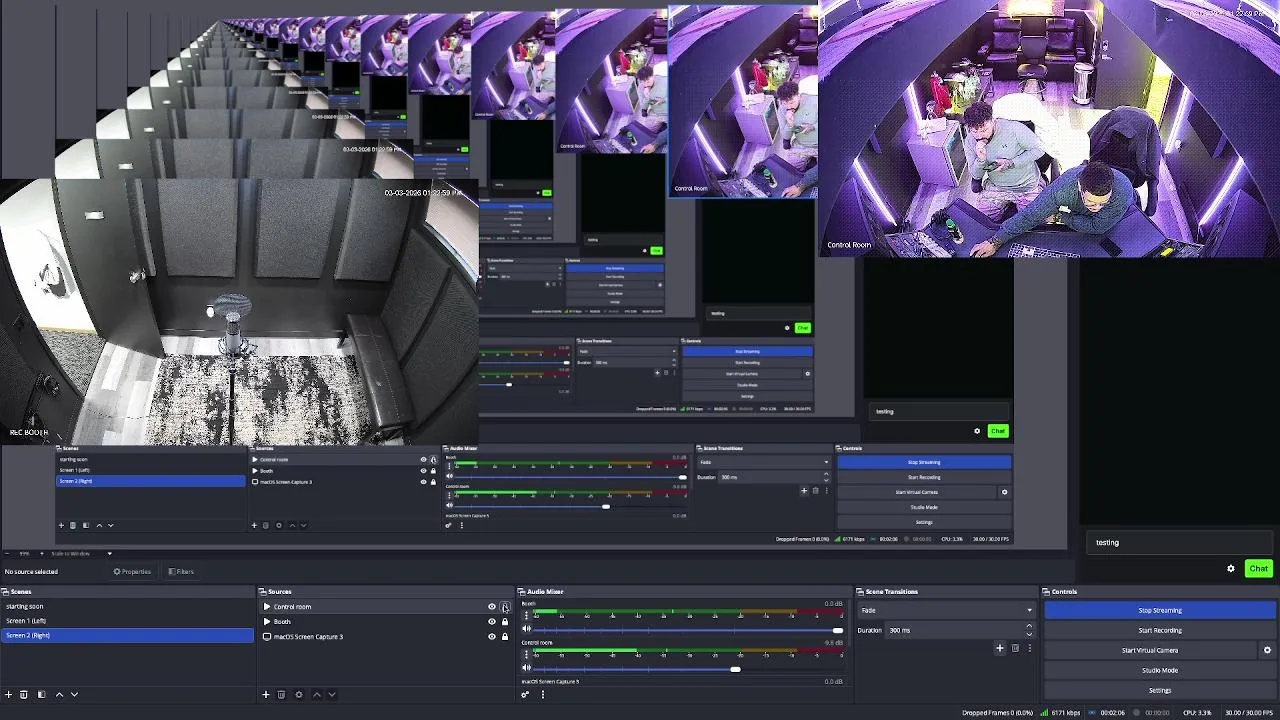Expand the Booth group in Sources
Image resolution: width=1280 pixels, height=720 pixels.
tap(267, 622)
